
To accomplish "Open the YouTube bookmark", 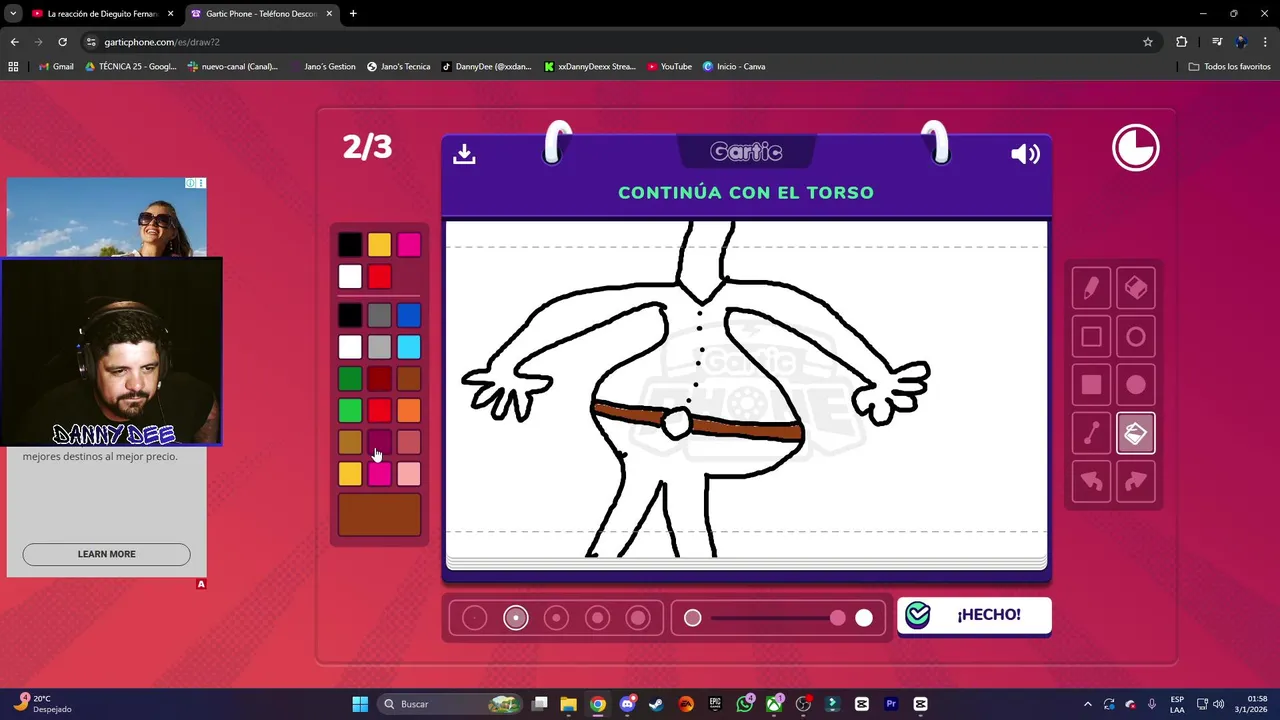I will click(669, 66).
